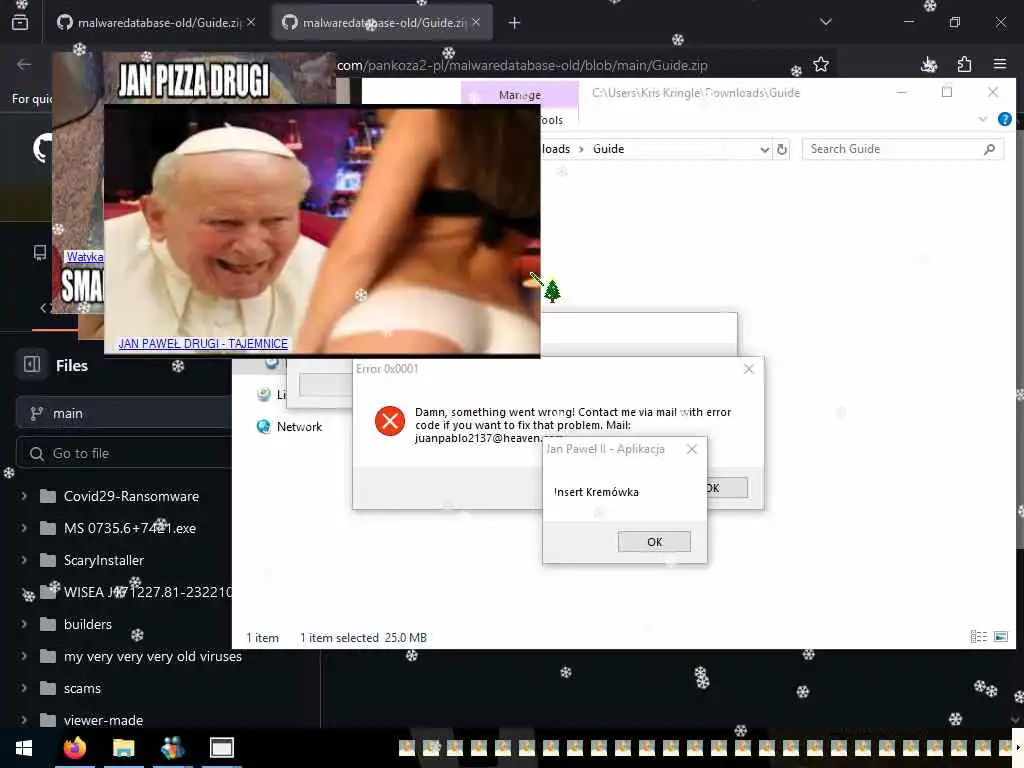Click the Watyka link in popup
Image resolution: width=1024 pixels, height=768 pixels.
pos(84,257)
